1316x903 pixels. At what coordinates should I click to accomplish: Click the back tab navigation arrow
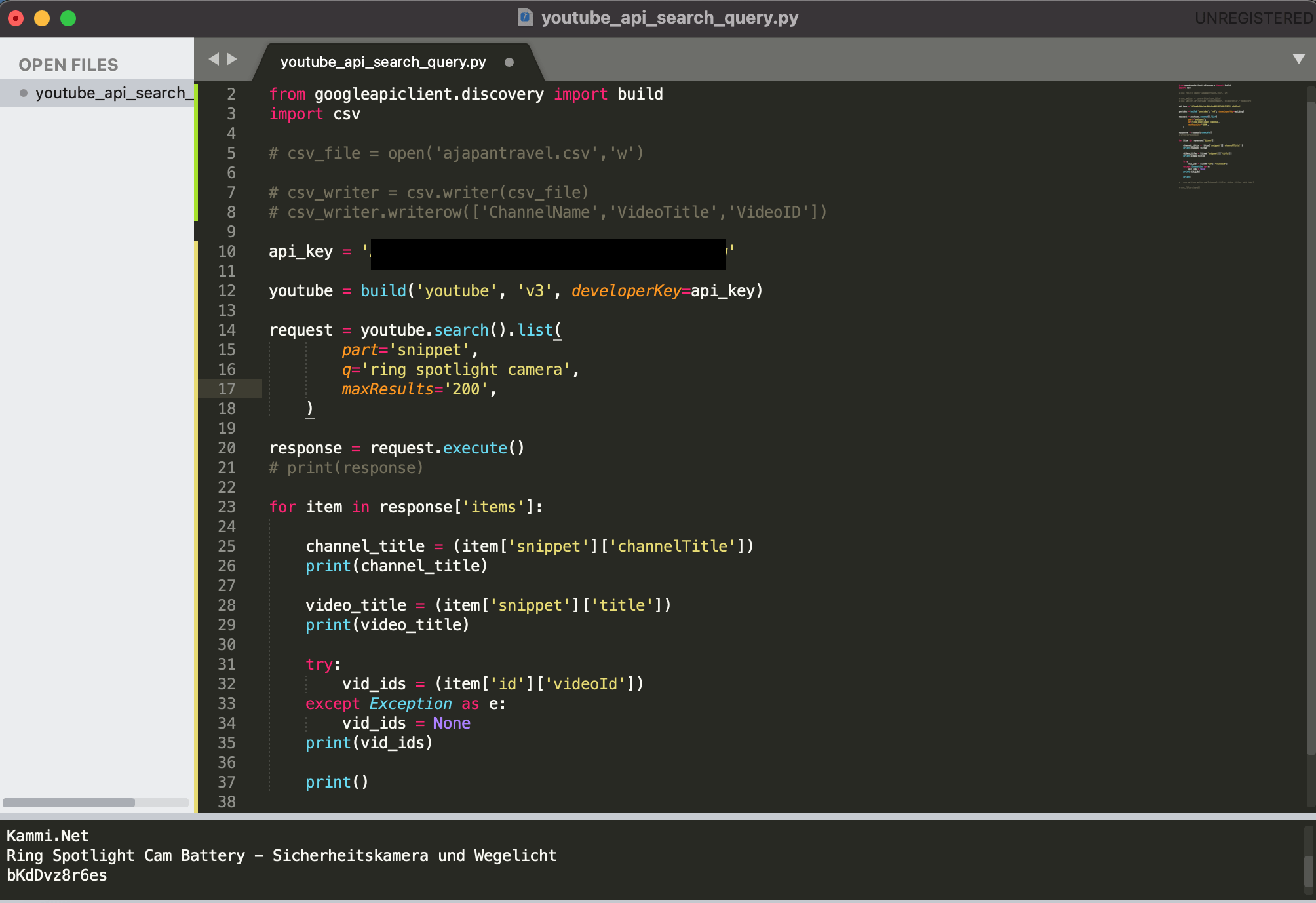[x=214, y=59]
